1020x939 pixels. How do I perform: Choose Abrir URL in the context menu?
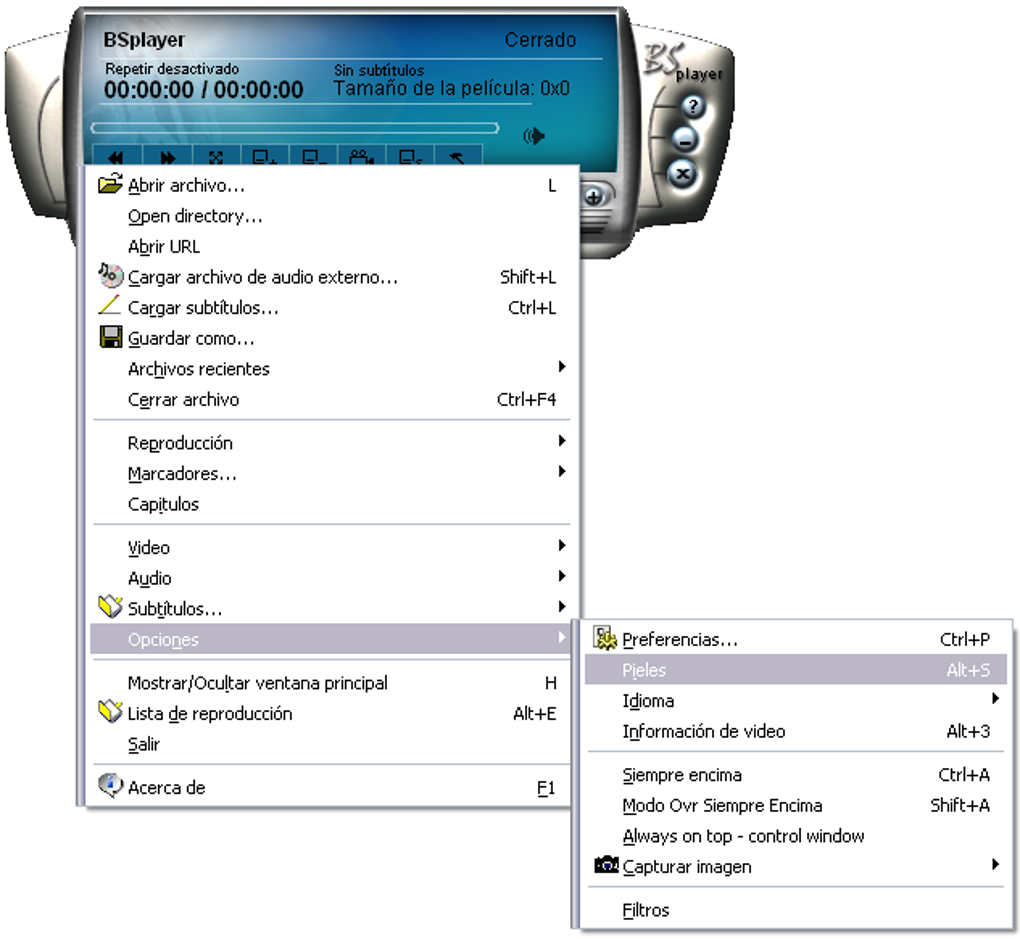coord(331,247)
